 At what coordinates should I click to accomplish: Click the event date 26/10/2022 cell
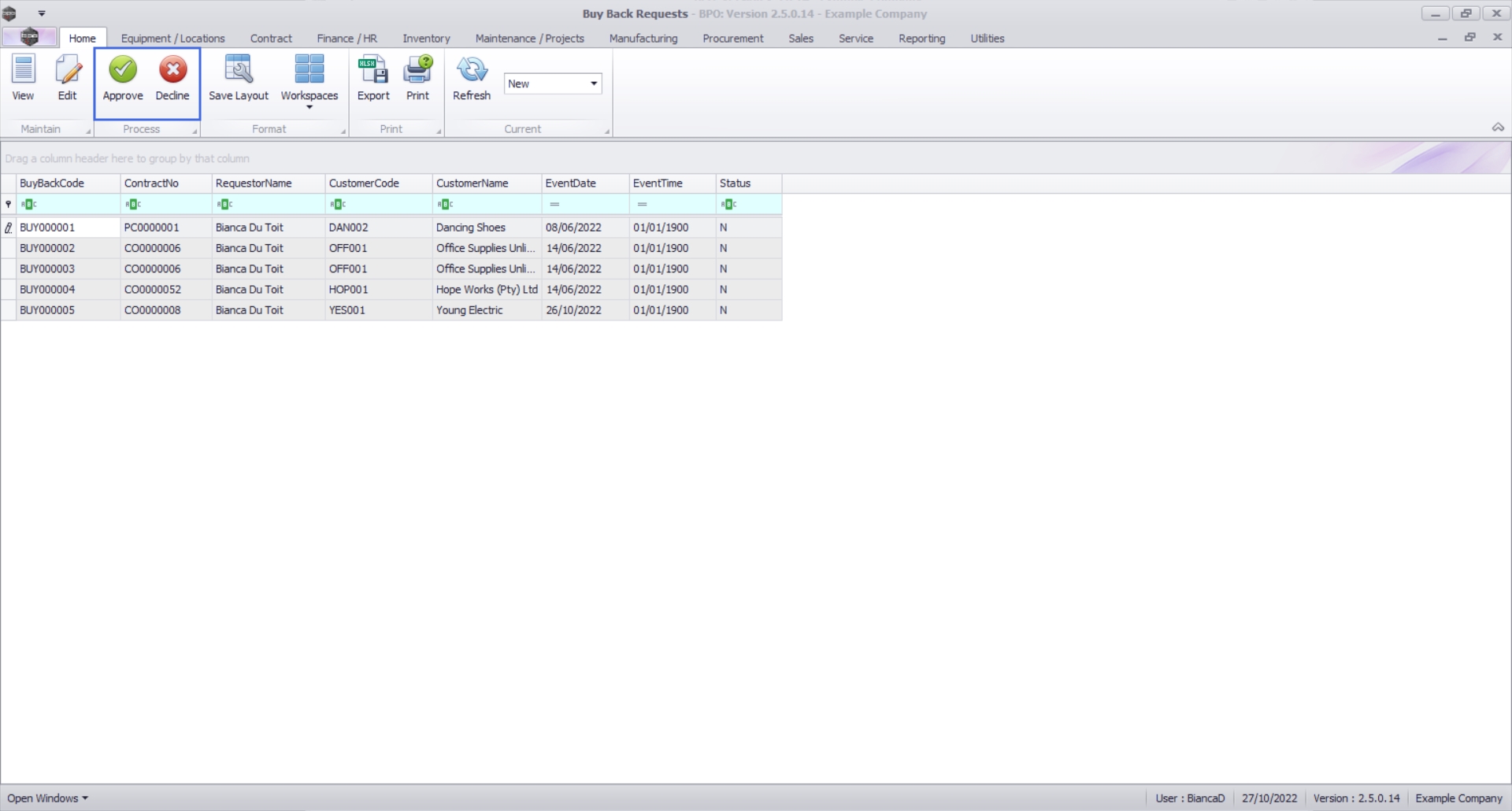pyautogui.click(x=585, y=310)
